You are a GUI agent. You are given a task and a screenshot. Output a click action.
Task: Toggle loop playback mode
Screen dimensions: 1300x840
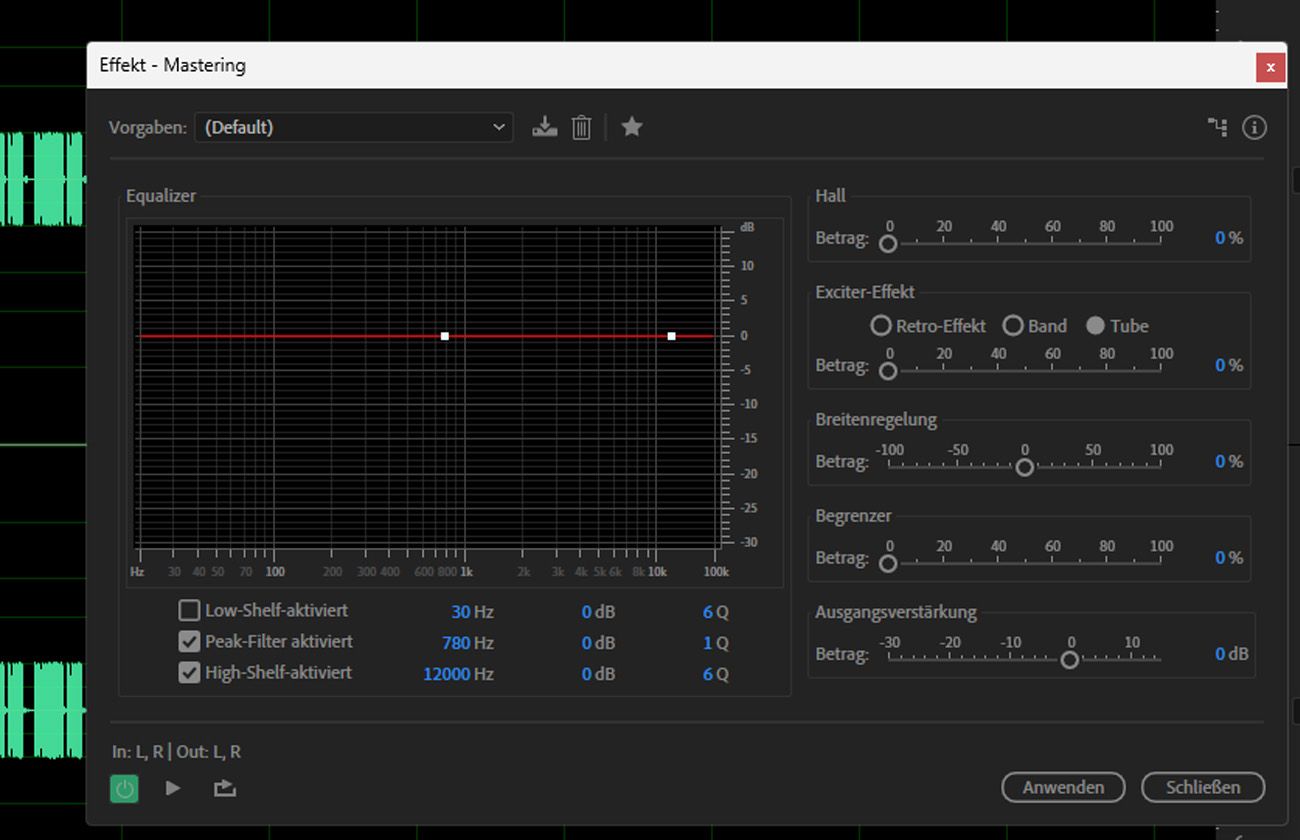click(224, 788)
